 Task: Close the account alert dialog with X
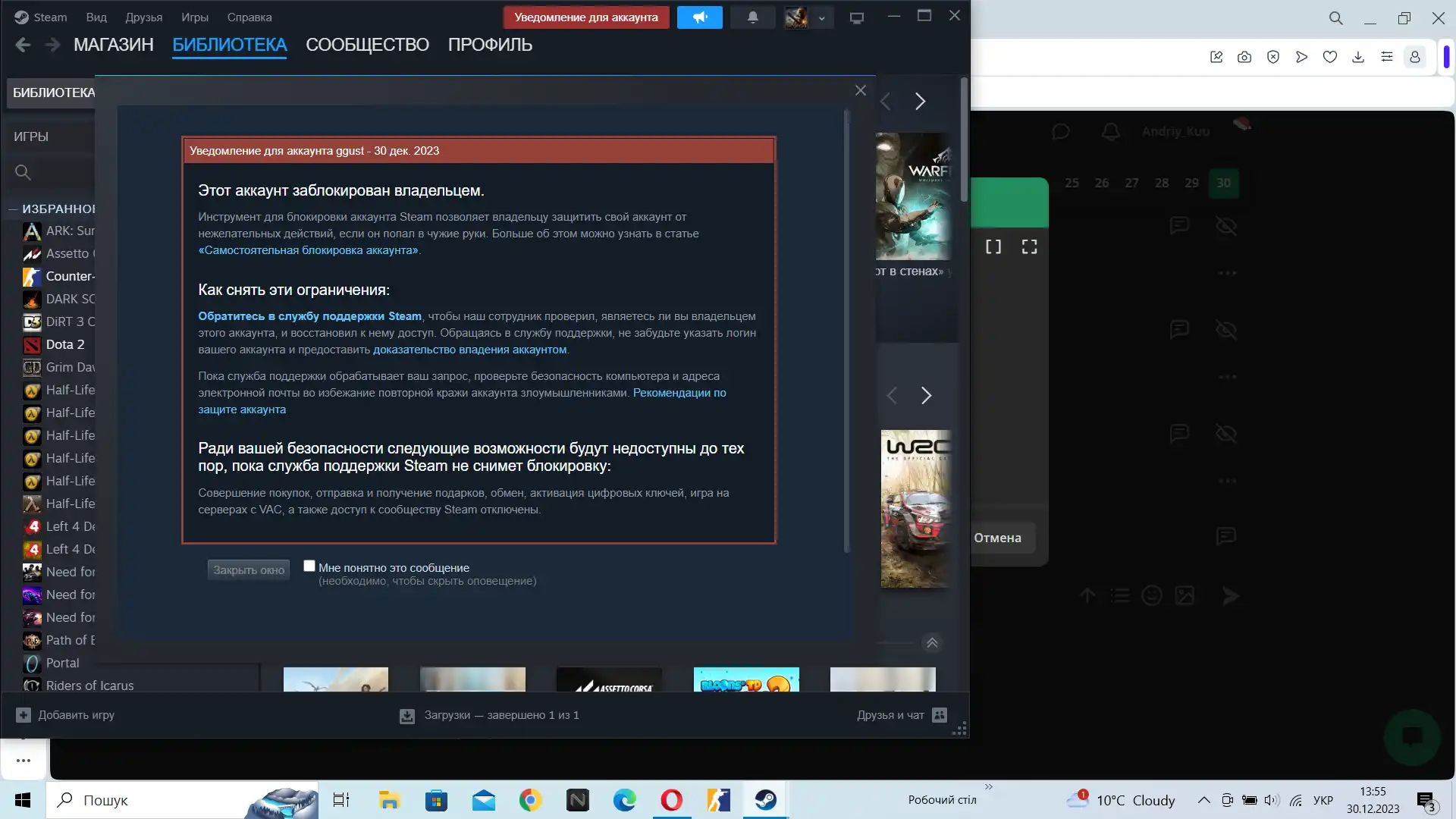point(860,90)
